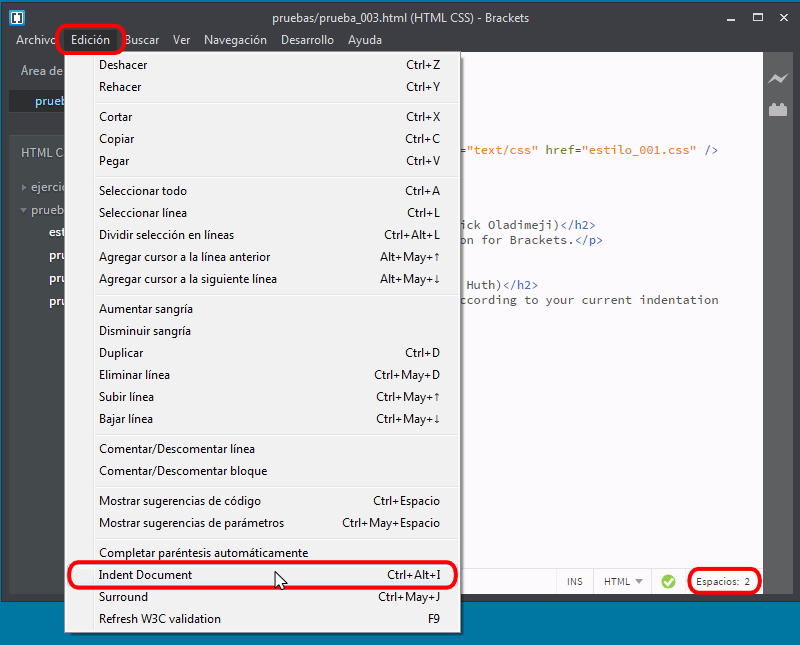
Task: Click Refresh W3C validation
Action: pyautogui.click(x=263, y=619)
